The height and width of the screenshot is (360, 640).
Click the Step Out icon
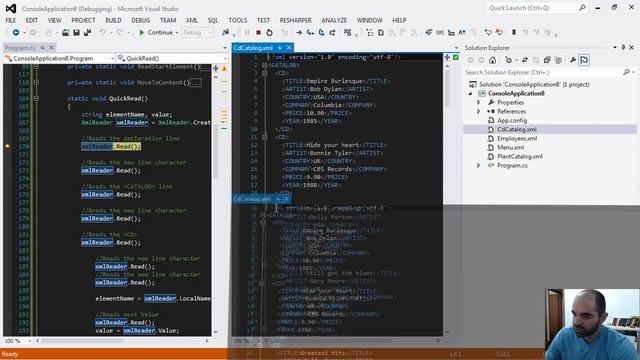point(332,33)
